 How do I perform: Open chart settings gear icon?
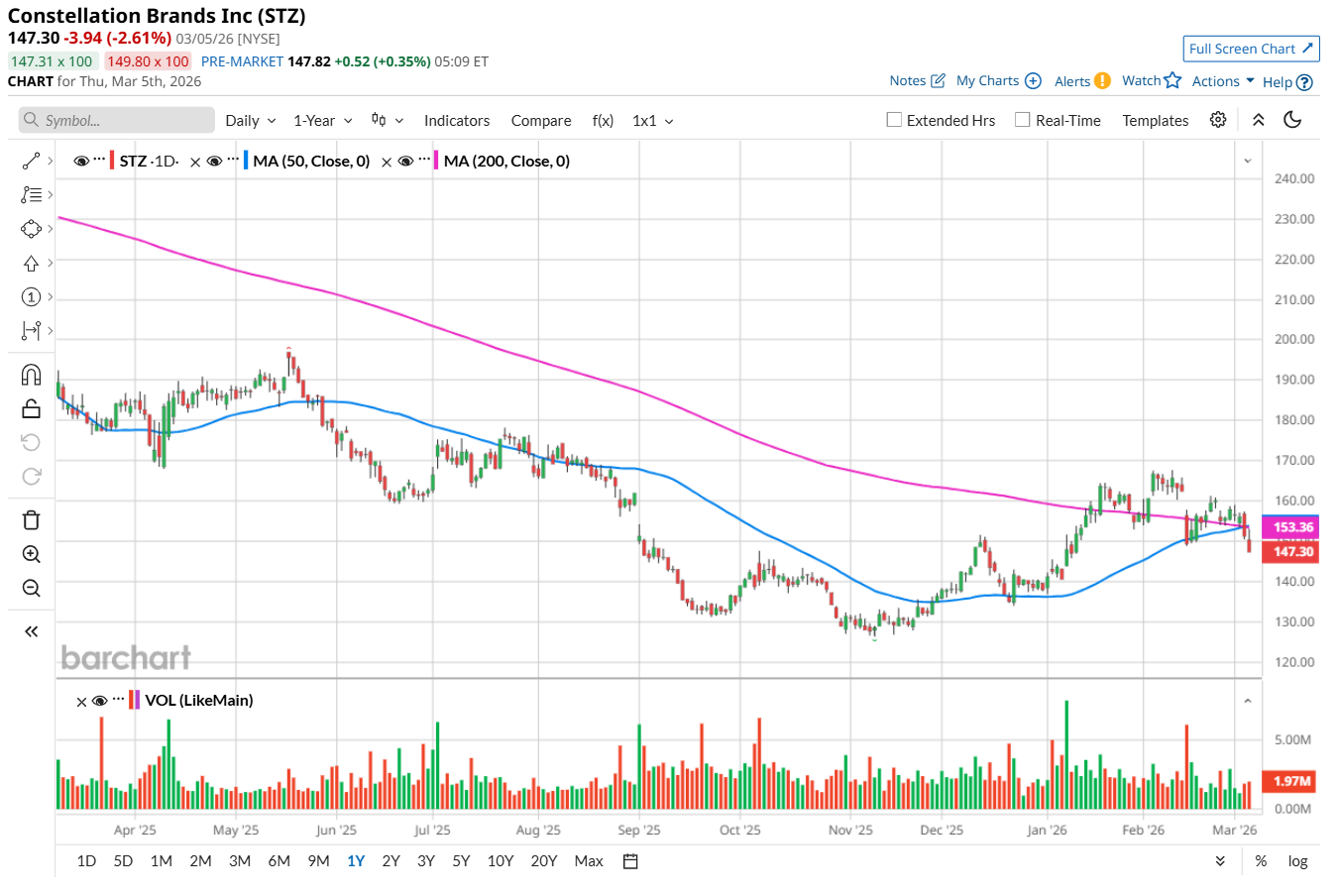(x=1218, y=120)
